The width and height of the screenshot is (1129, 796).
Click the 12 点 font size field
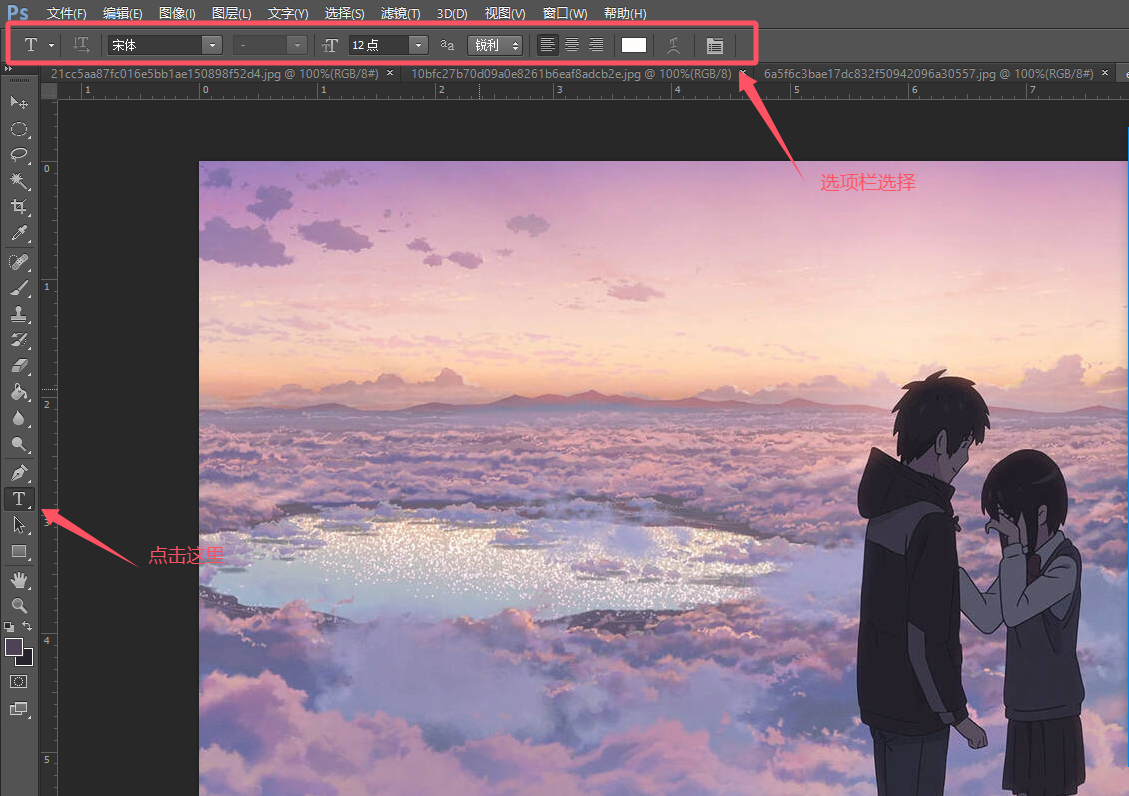tap(379, 45)
